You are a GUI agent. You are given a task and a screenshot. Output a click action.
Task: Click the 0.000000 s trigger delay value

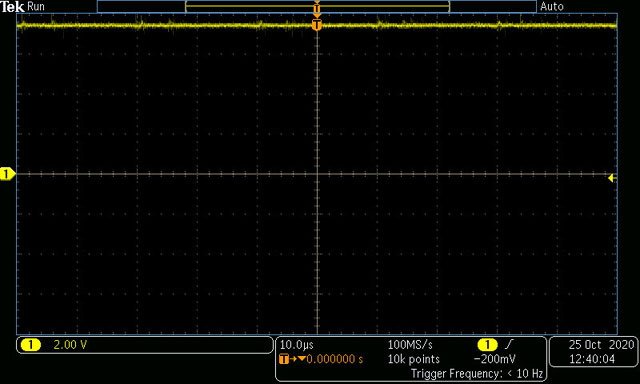[335, 359]
